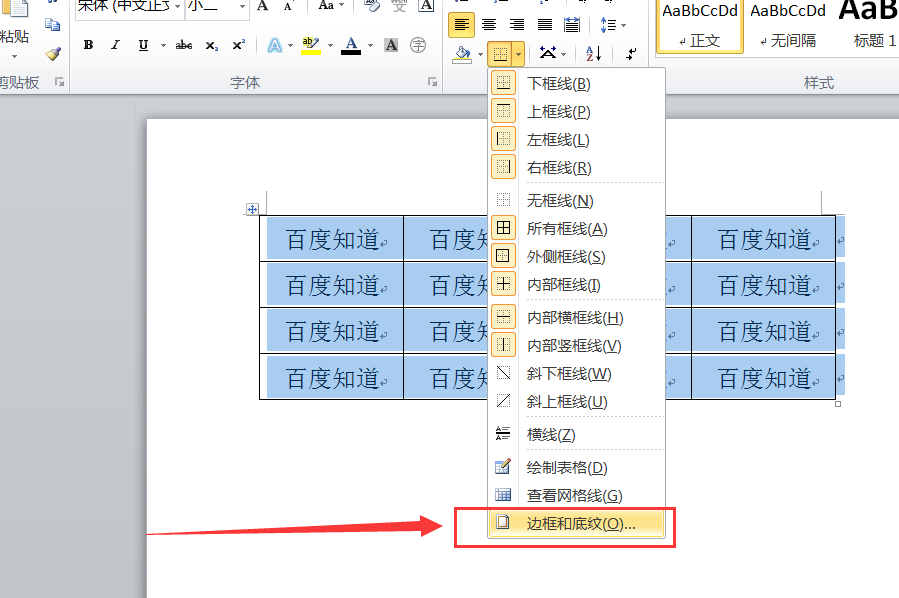Align text right
899x598 pixels.
tap(517, 25)
